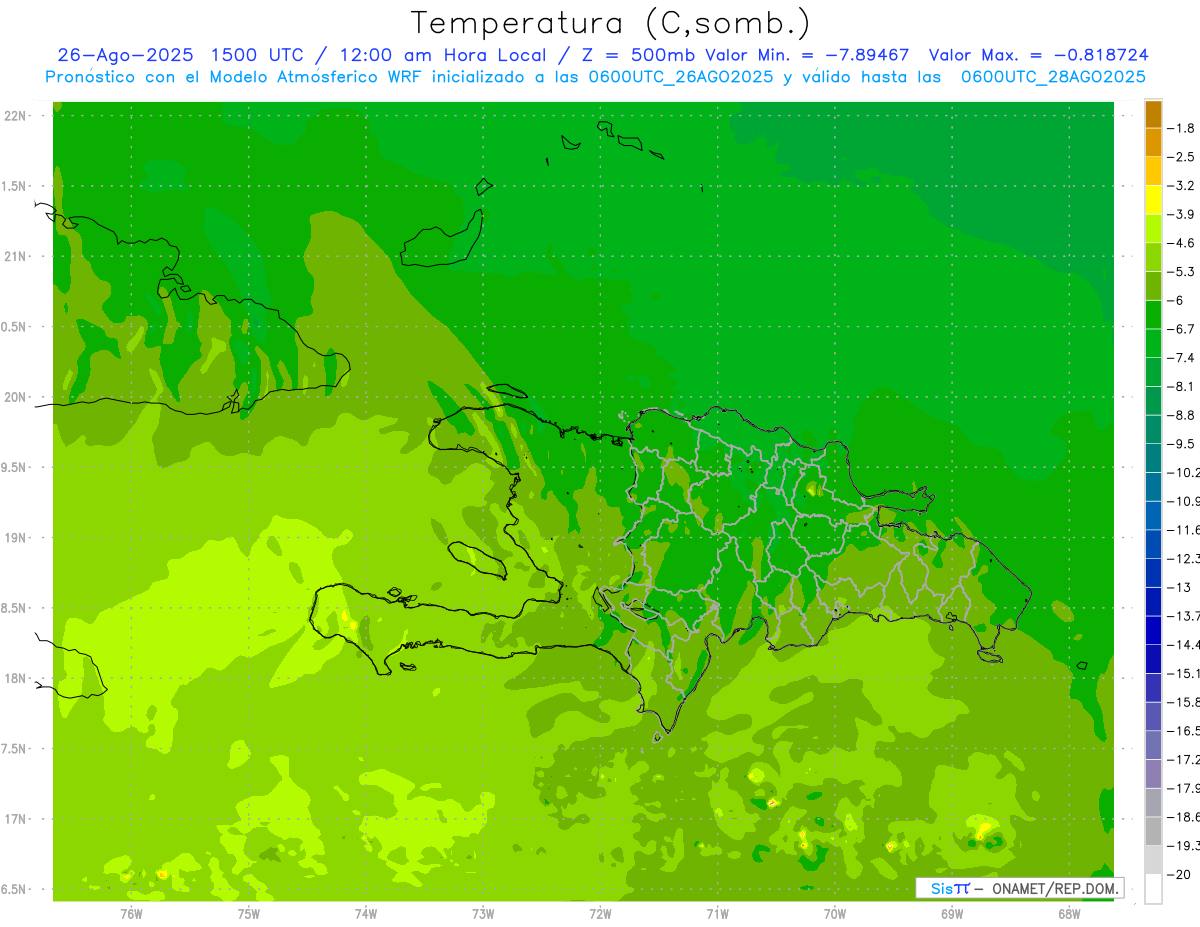The image size is (1200, 927).
Task: Click the "74W" longitude label
Action: coord(366,913)
